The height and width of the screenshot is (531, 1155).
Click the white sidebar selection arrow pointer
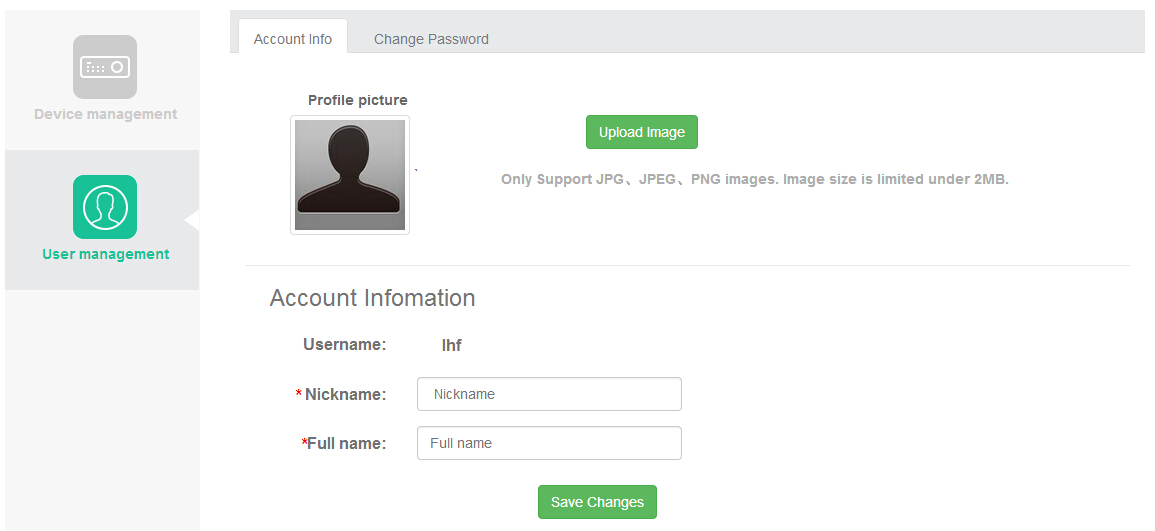click(x=193, y=220)
